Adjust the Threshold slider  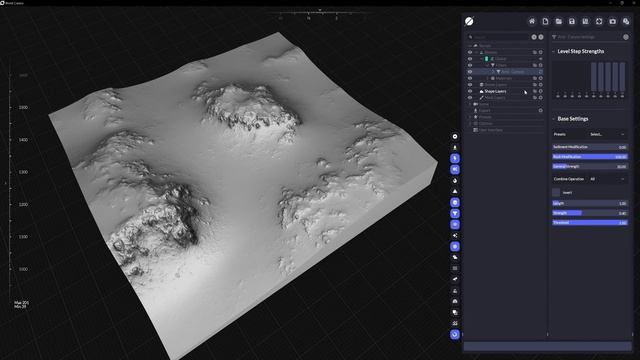tap(590, 223)
